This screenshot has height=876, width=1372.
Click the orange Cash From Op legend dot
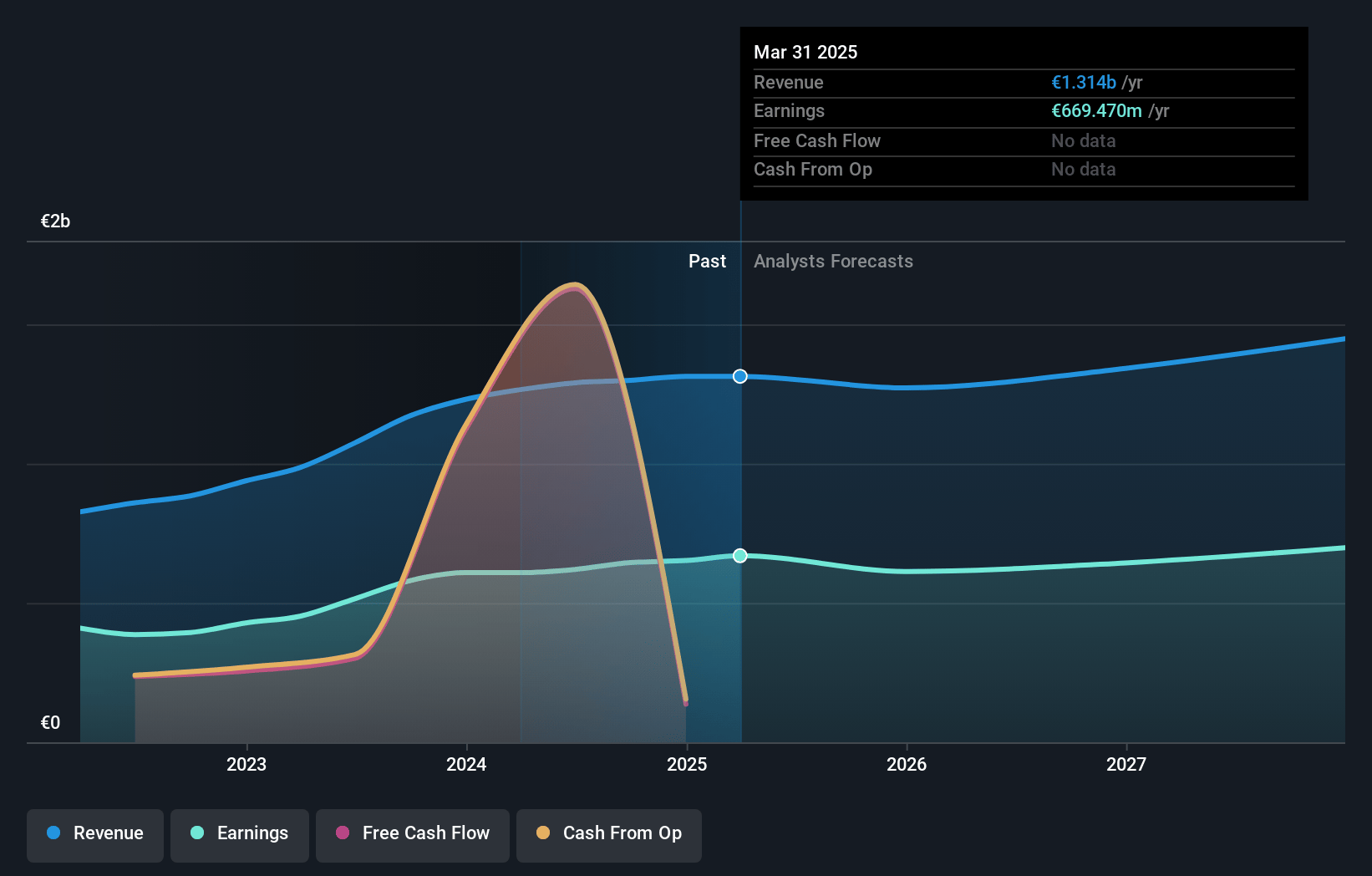click(543, 833)
